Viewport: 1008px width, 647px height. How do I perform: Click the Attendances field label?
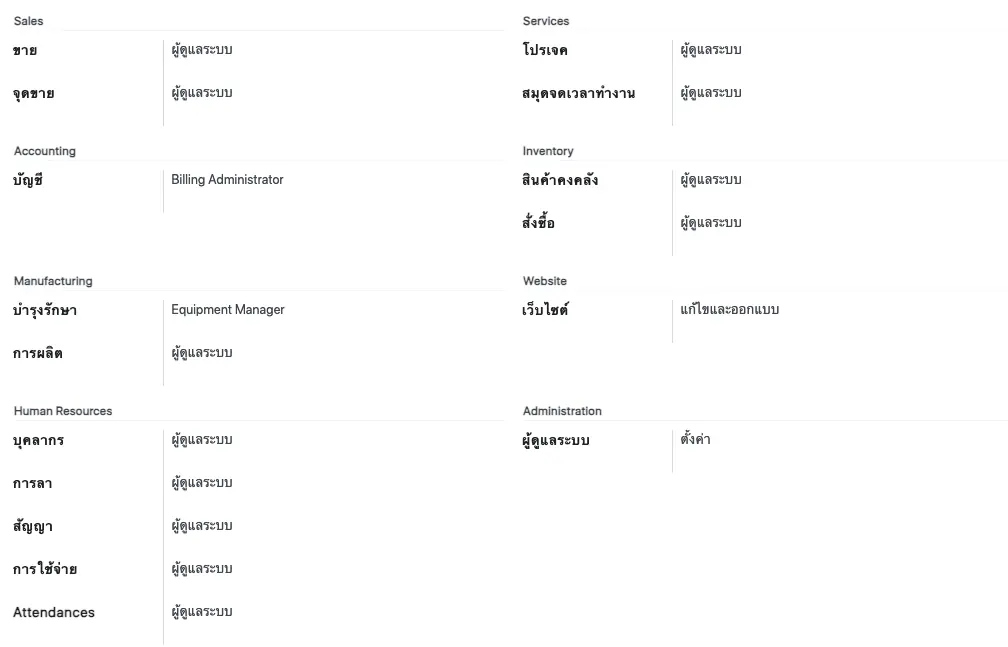[x=54, y=612]
